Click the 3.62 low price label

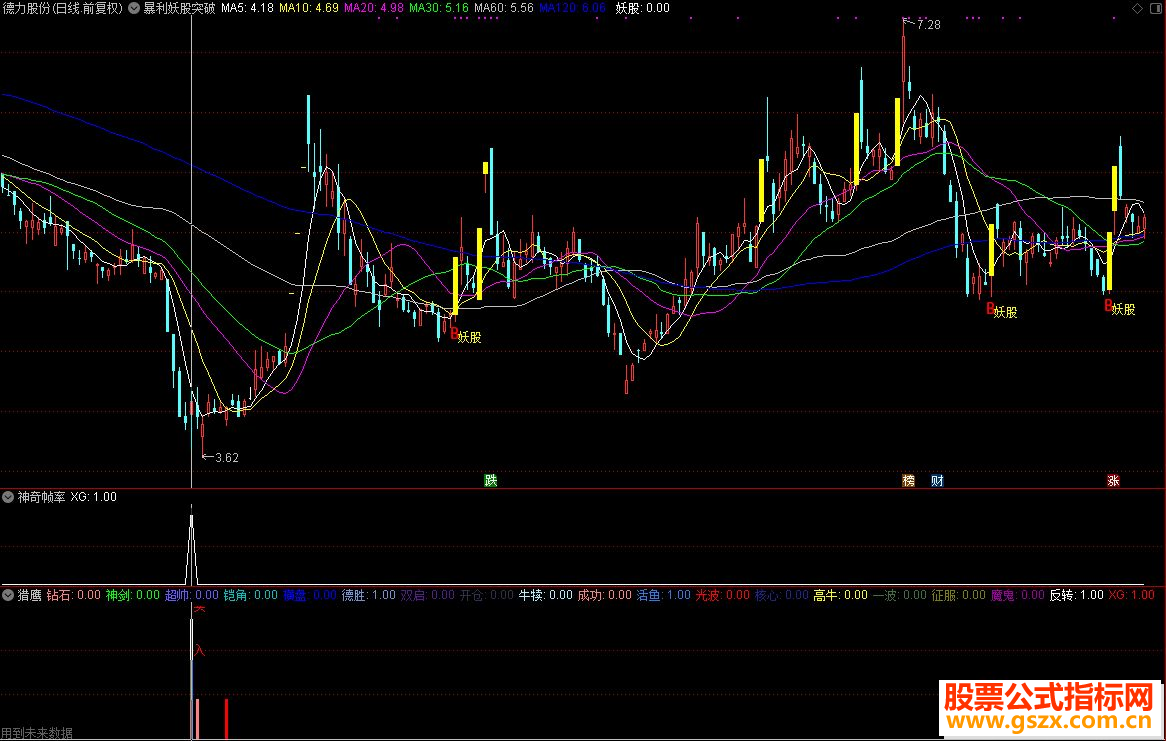[227, 458]
